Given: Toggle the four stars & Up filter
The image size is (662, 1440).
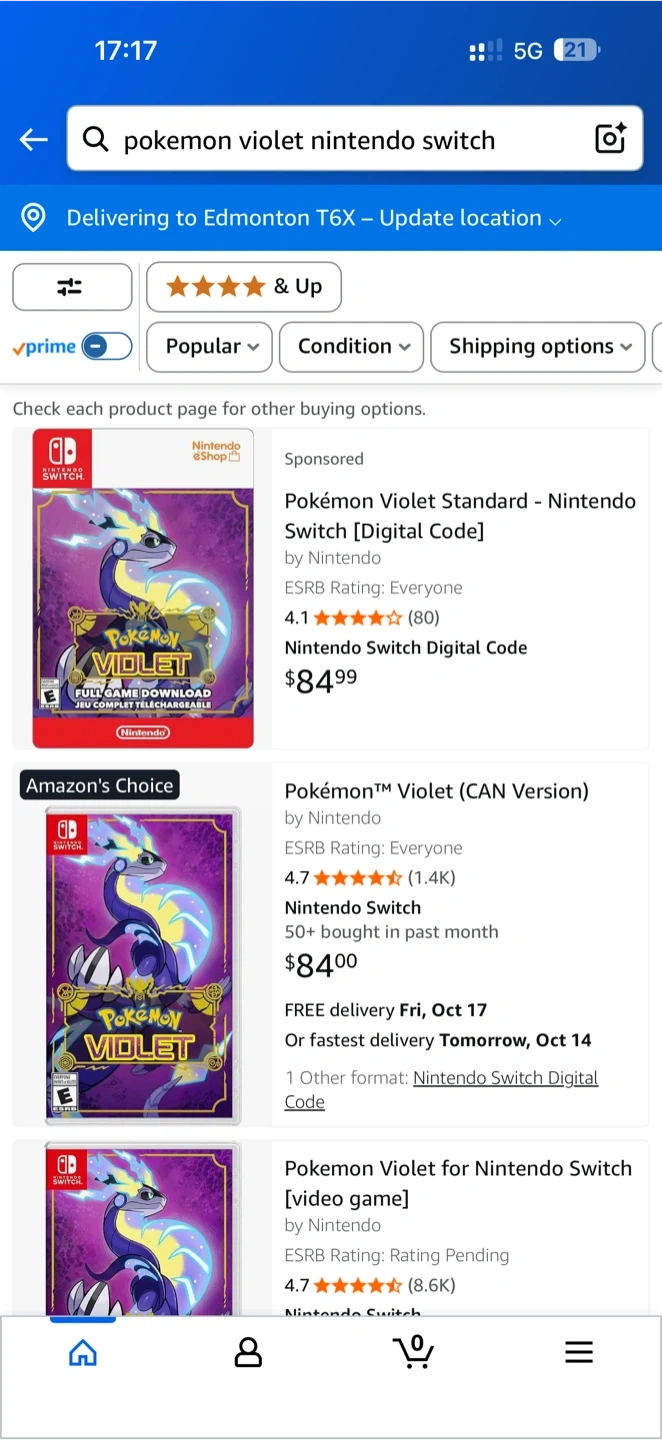Looking at the screenshot, I should tap(243, 287).
